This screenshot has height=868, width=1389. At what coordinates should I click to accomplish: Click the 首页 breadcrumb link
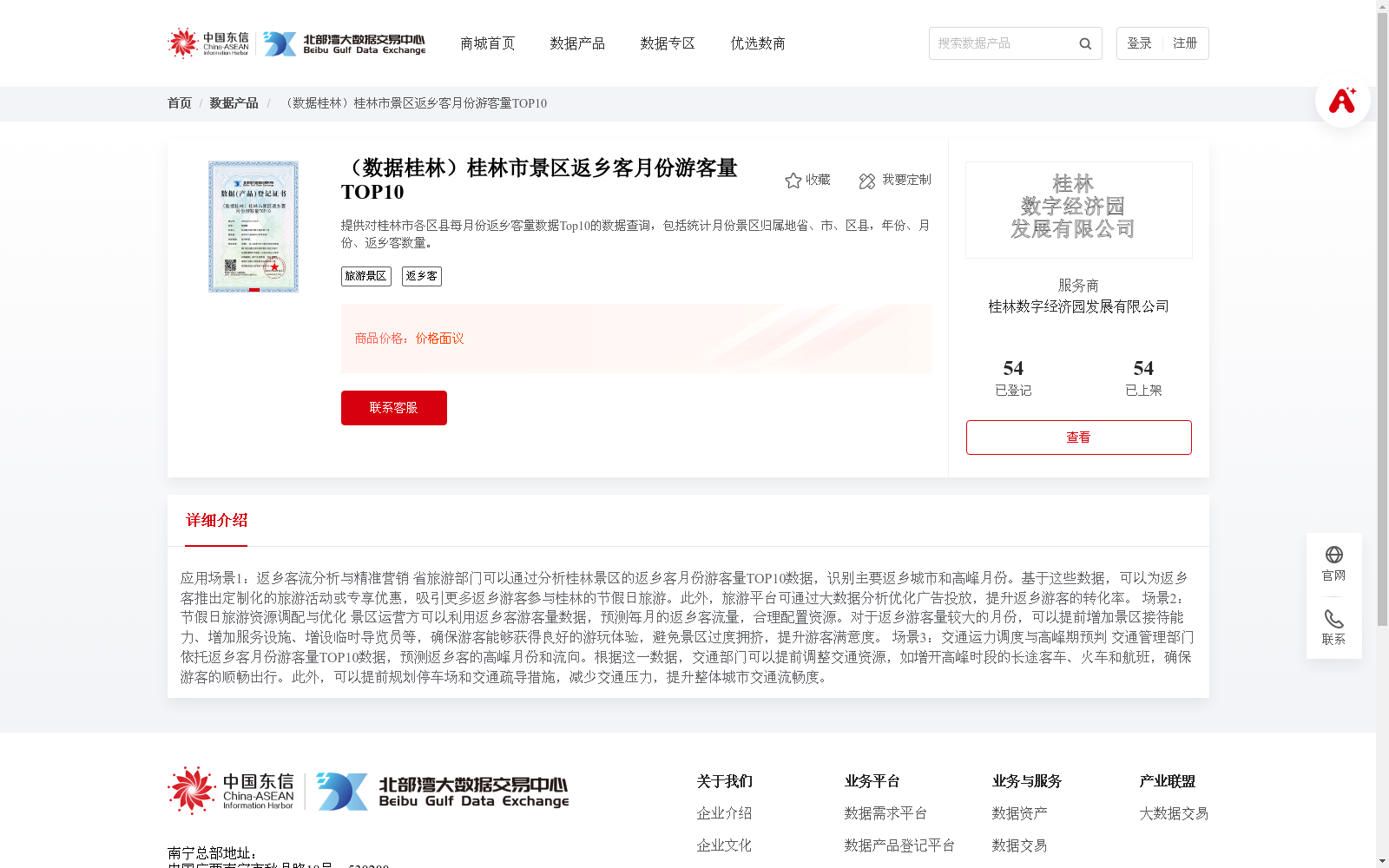click(x=179, y=103)
